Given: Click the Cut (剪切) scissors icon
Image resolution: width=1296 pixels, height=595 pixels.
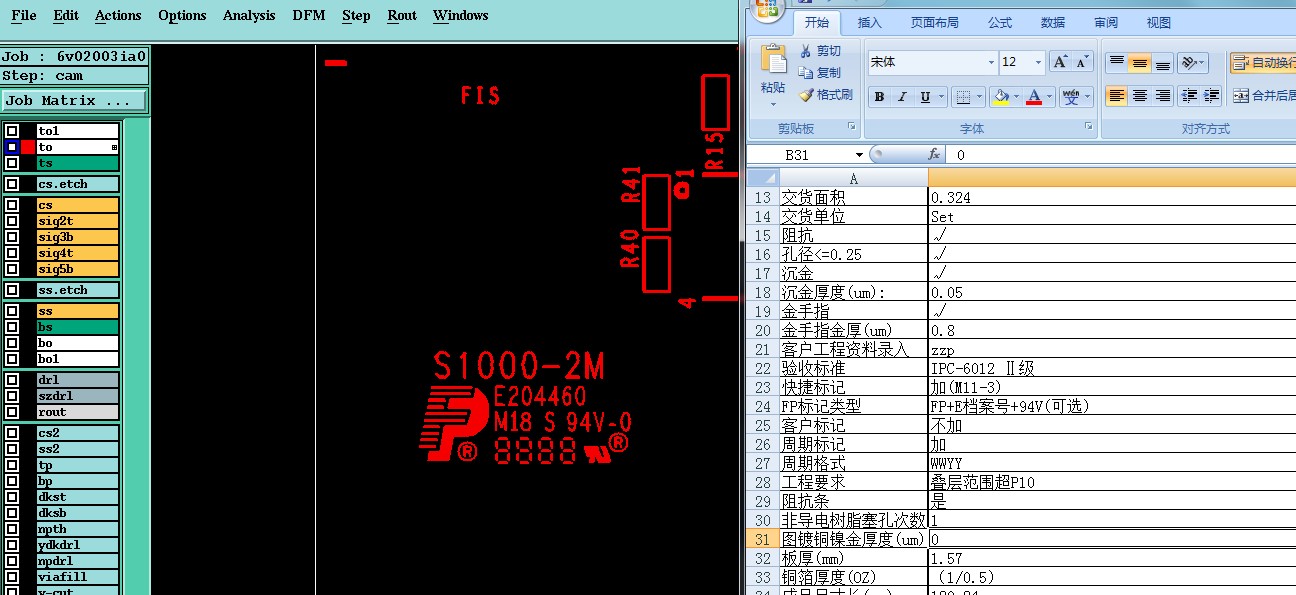Looking at the screenshot, I should [x=806, y=51].
